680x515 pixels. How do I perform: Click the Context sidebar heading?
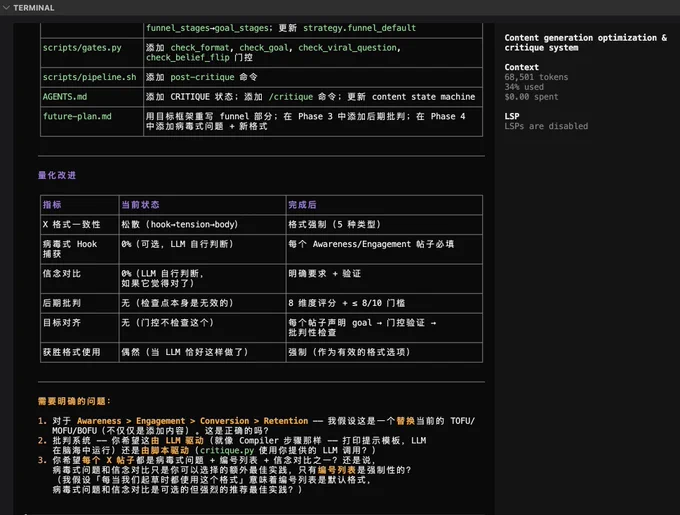click(x=521, y=67)
